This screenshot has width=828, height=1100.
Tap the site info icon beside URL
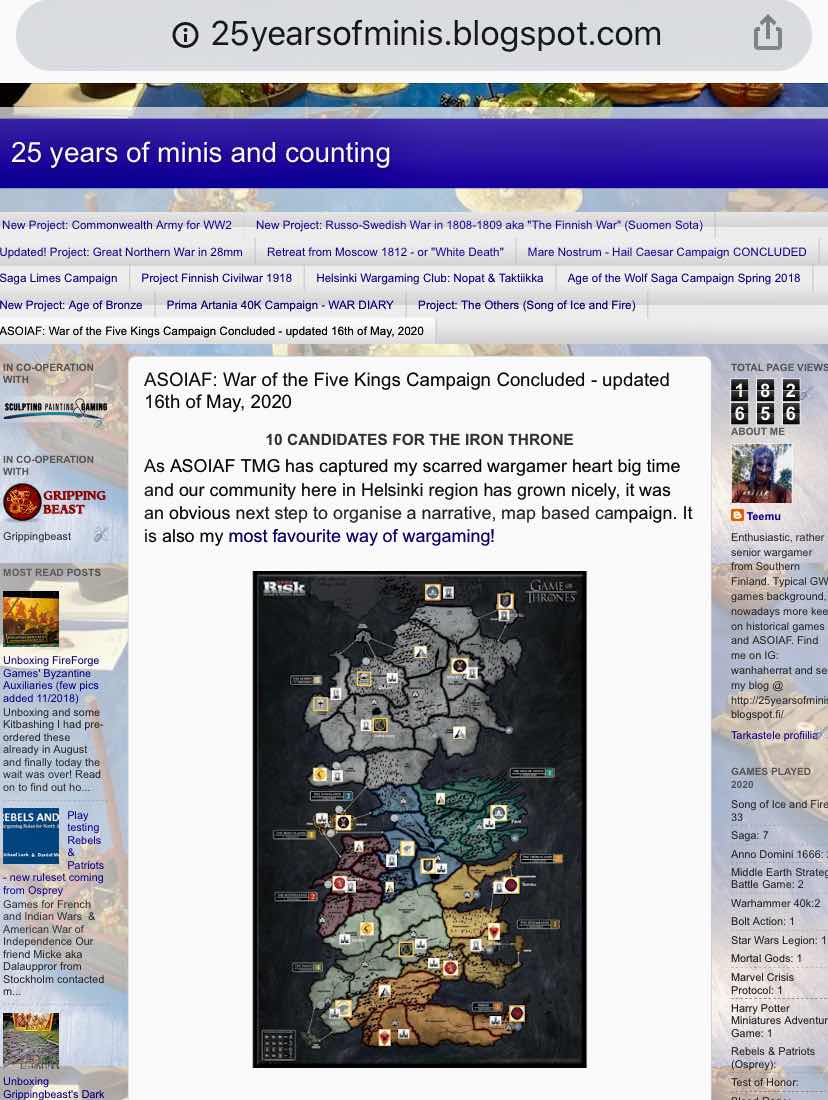[x=185, y=34]
